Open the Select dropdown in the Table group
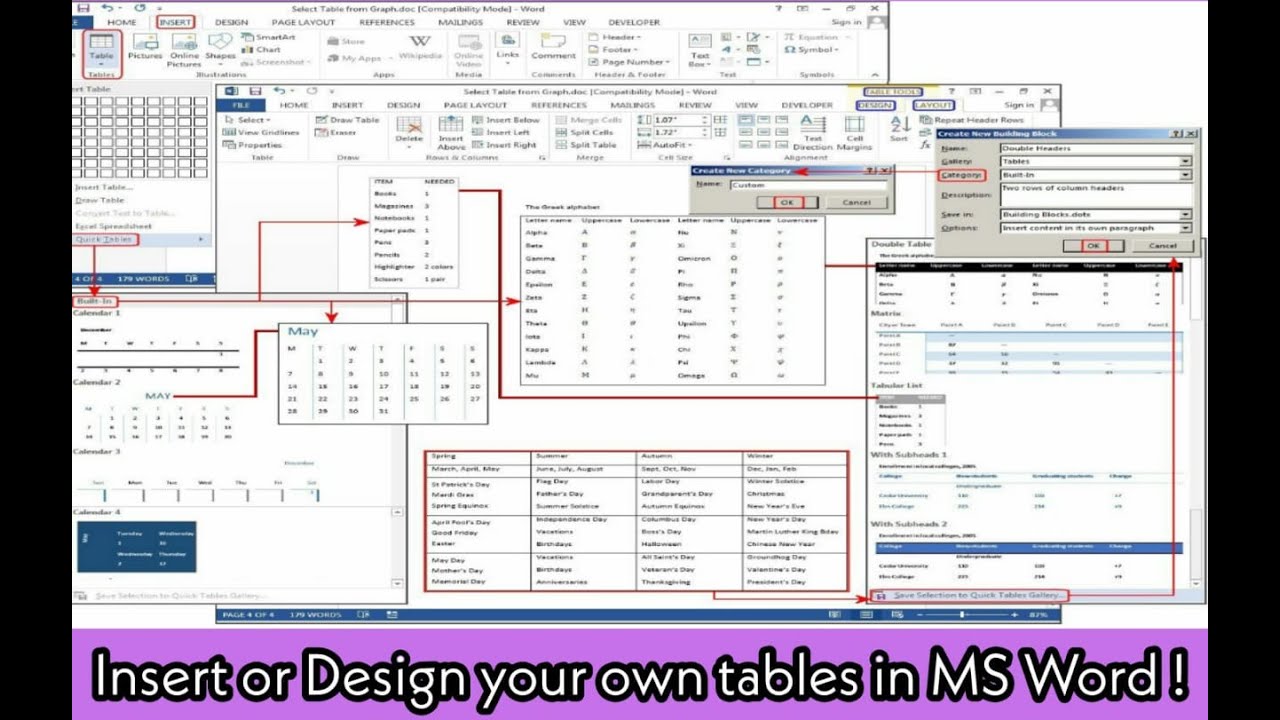The height and width of the screenshot is (720, 1280). click(x=248, y=120)
